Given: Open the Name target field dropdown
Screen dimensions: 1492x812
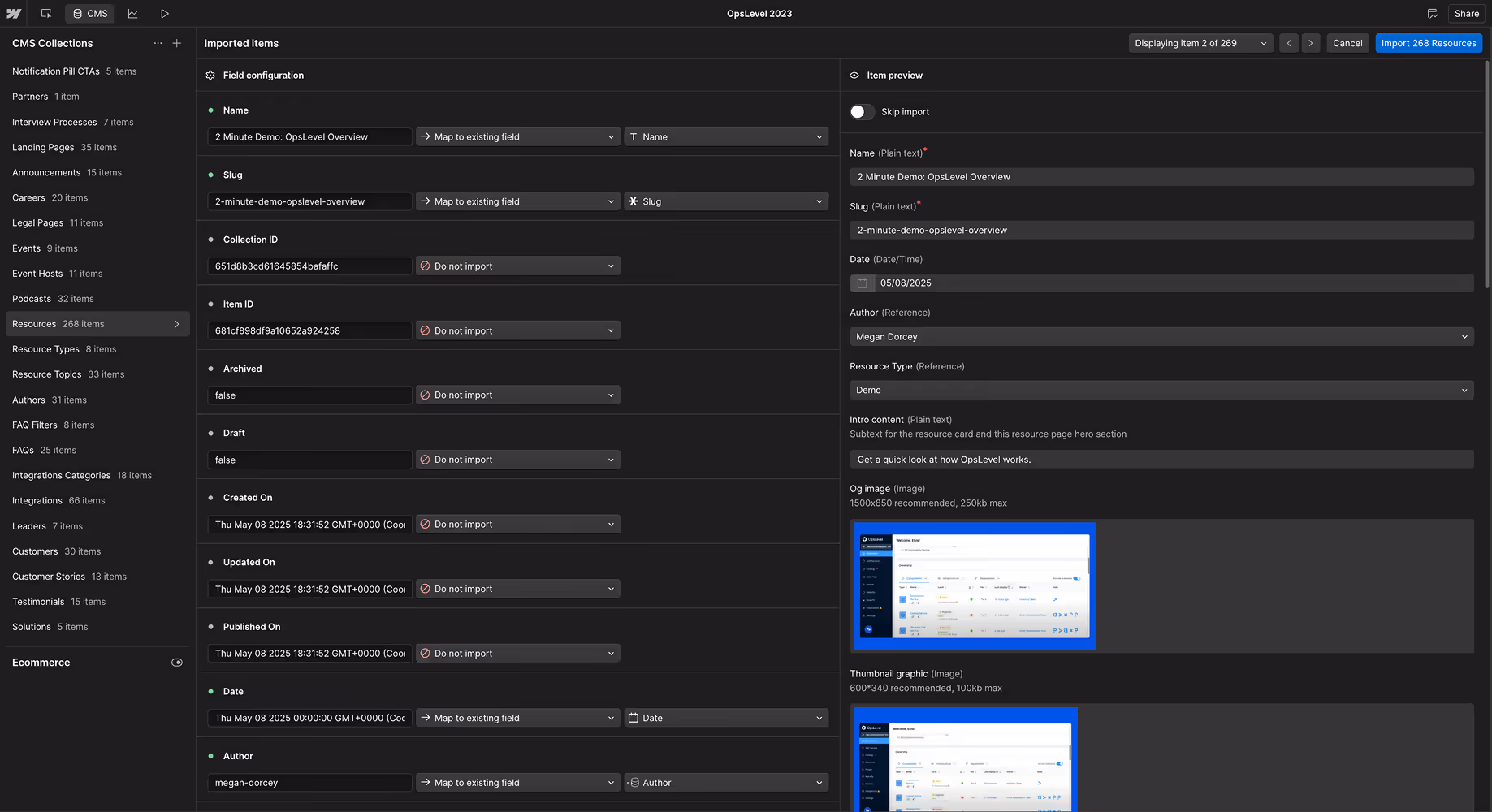Looking at the screenshot, I should tap(726, 136).
